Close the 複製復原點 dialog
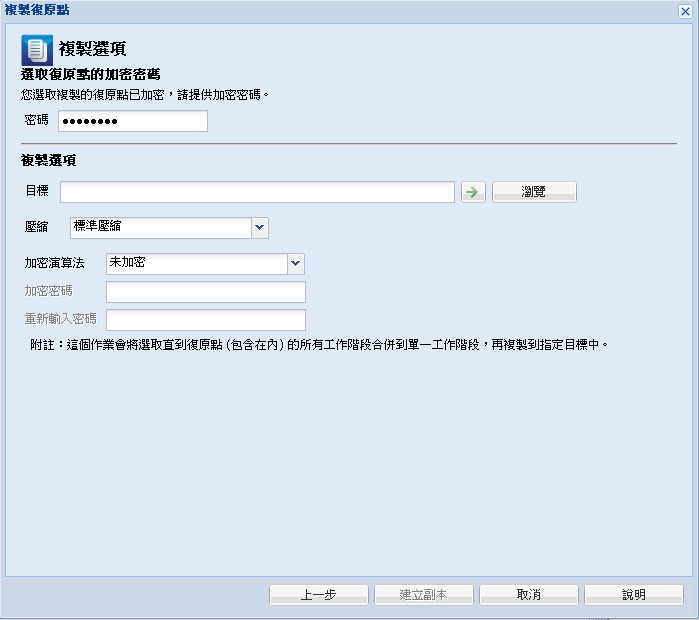Image resolution: width=699 pixels, height=620 pixels. pos(685,11)
